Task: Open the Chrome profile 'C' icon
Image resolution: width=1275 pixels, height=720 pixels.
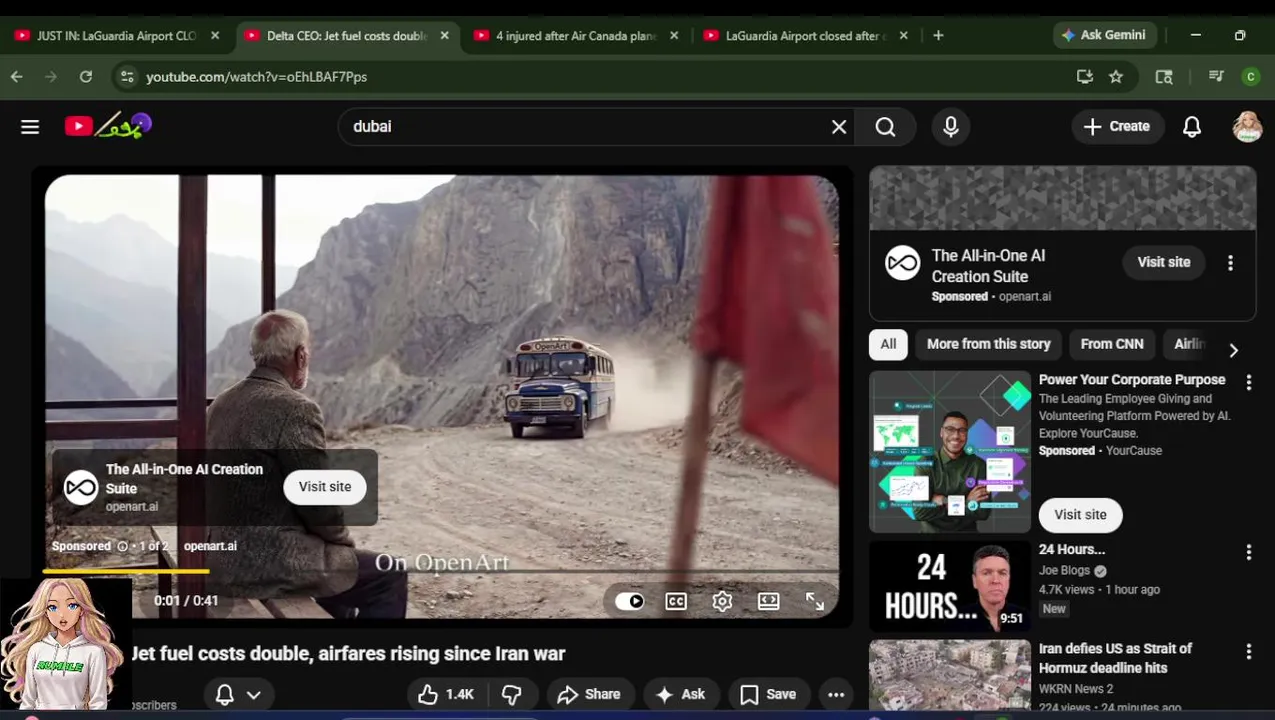Action: coord(1250,76)
